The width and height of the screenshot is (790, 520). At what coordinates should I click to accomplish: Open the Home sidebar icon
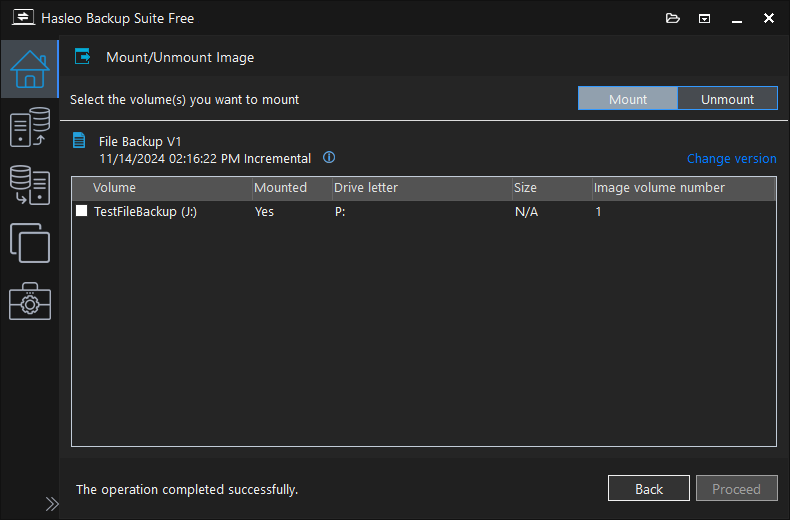pos(30,69)
